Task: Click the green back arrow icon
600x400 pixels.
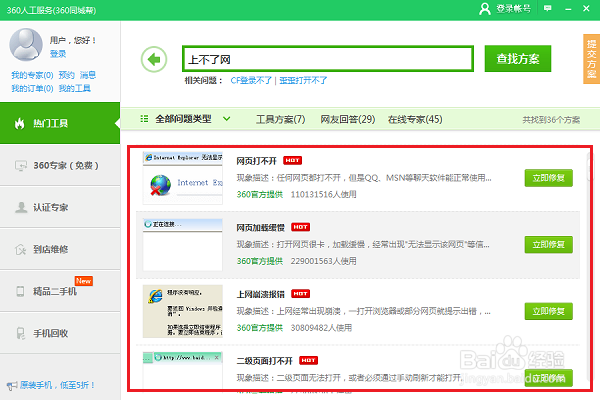Action: click(154, 59)
